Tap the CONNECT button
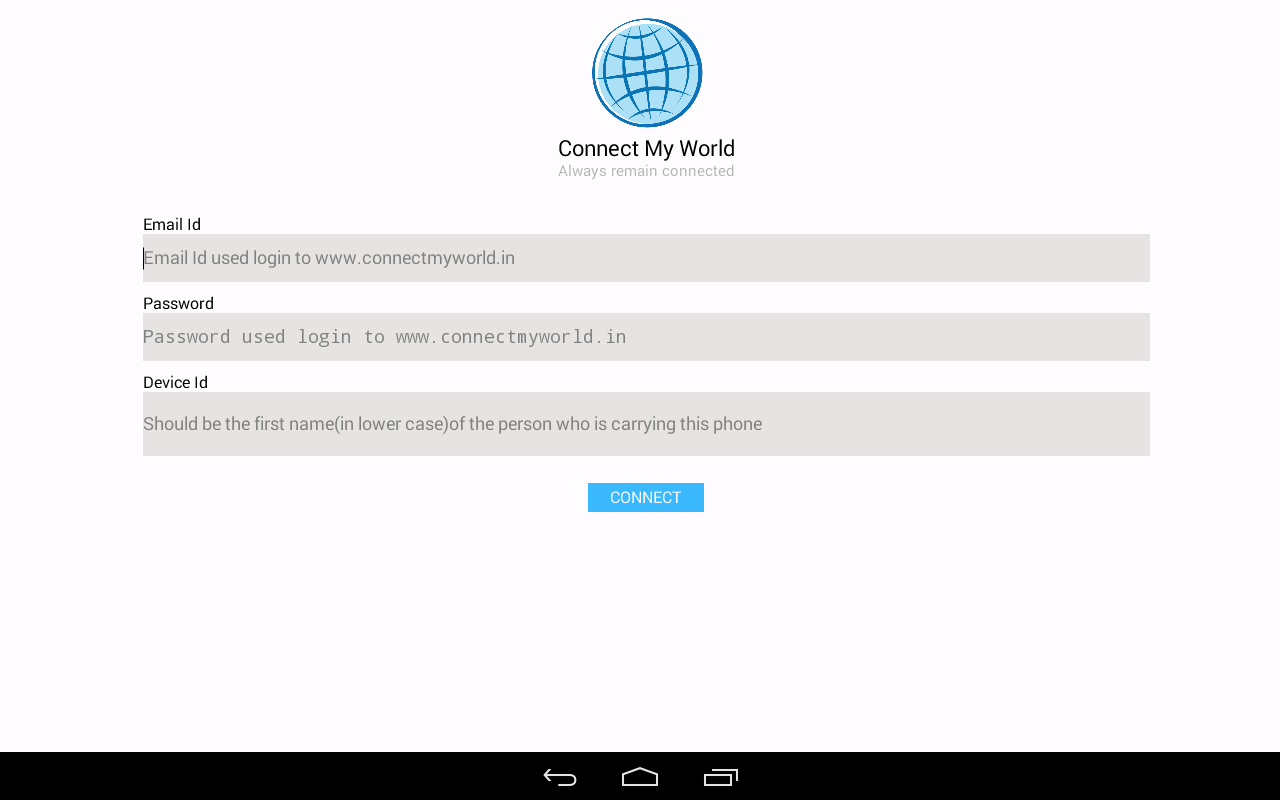 (646, 497)
